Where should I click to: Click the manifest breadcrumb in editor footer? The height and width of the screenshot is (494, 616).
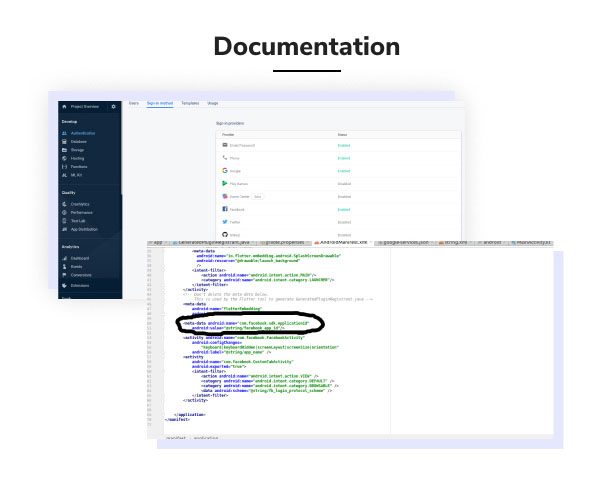point(175,438)
